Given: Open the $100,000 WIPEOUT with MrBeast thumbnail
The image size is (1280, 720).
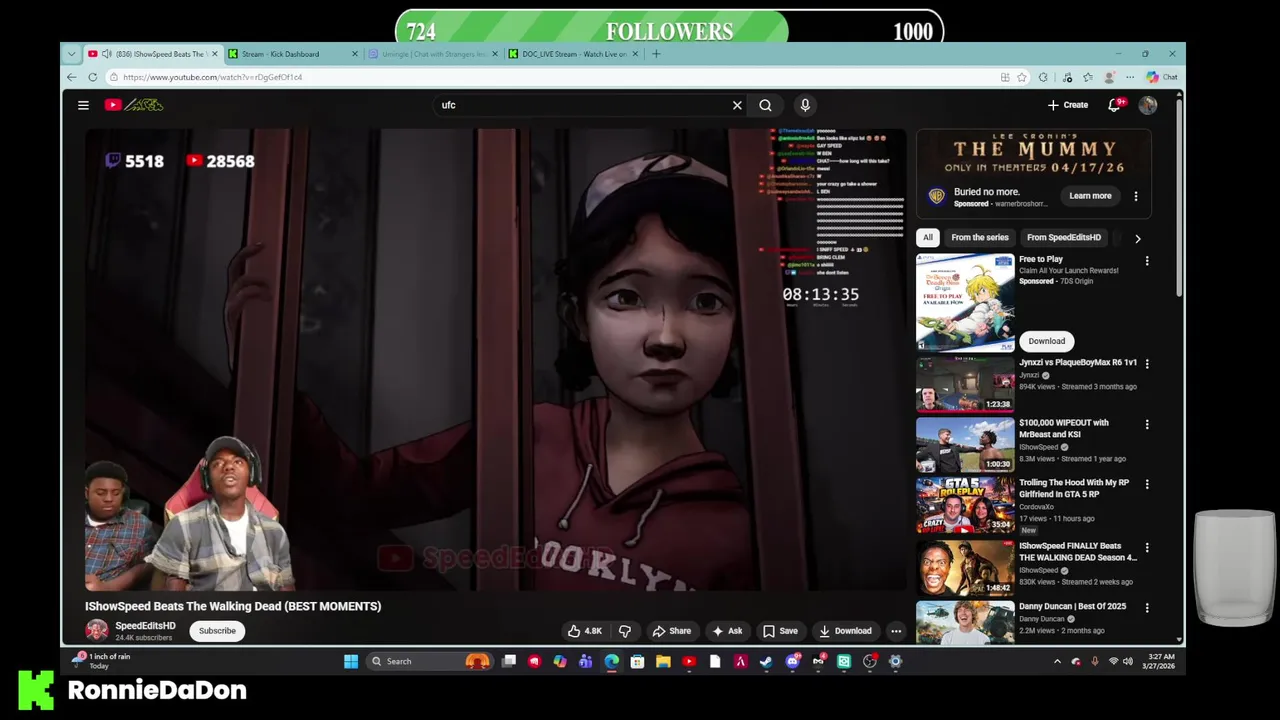Looking at the screenshot, I should coord(965,444).
